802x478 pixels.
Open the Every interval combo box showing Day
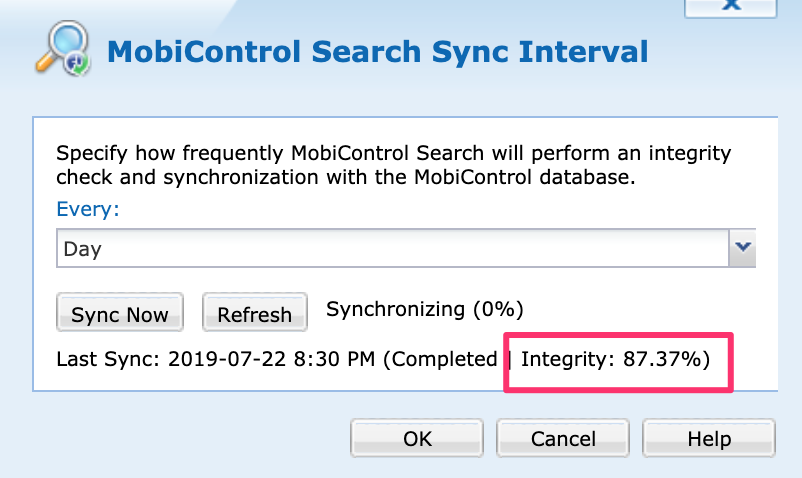tap(392, 248)
